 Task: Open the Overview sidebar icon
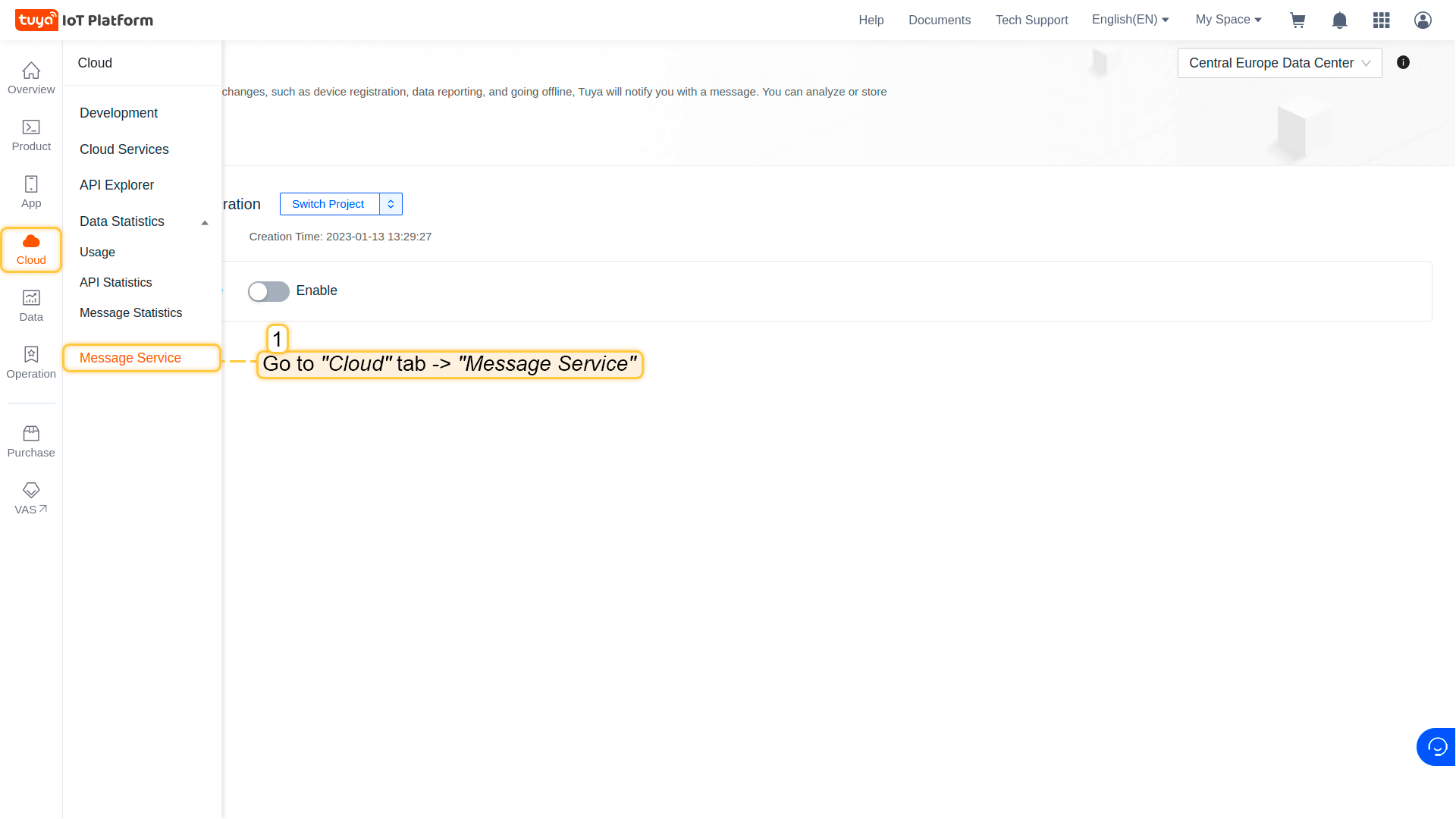(31, 78)
